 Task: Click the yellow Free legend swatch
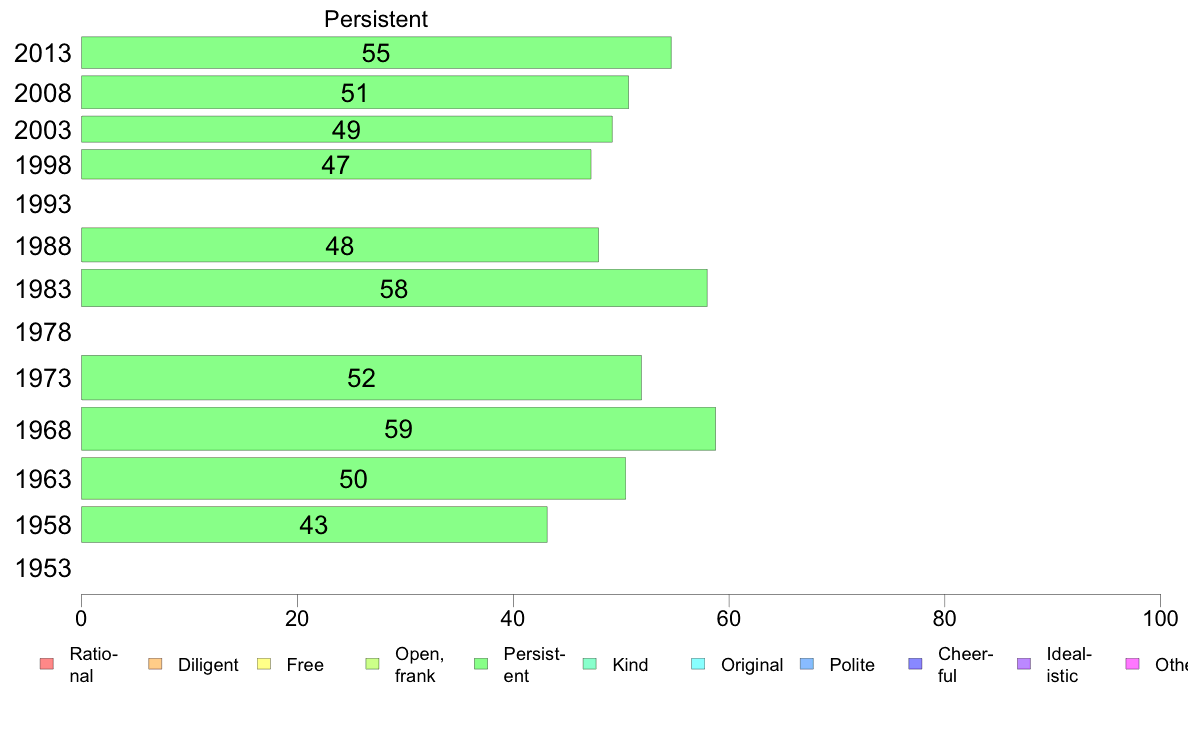tap(264, 664)
